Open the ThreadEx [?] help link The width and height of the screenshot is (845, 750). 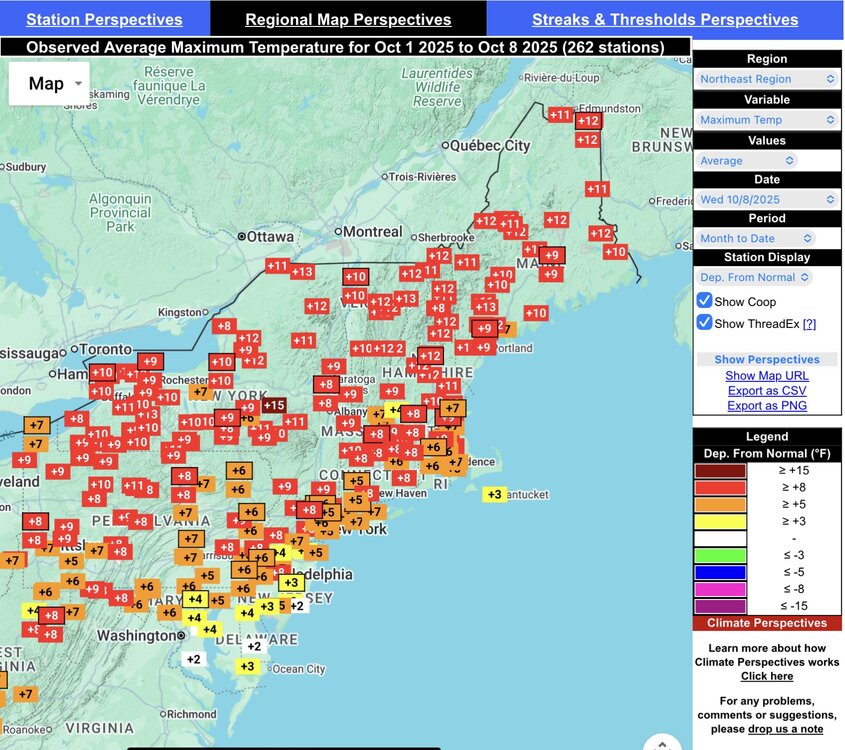click(809, 323)
